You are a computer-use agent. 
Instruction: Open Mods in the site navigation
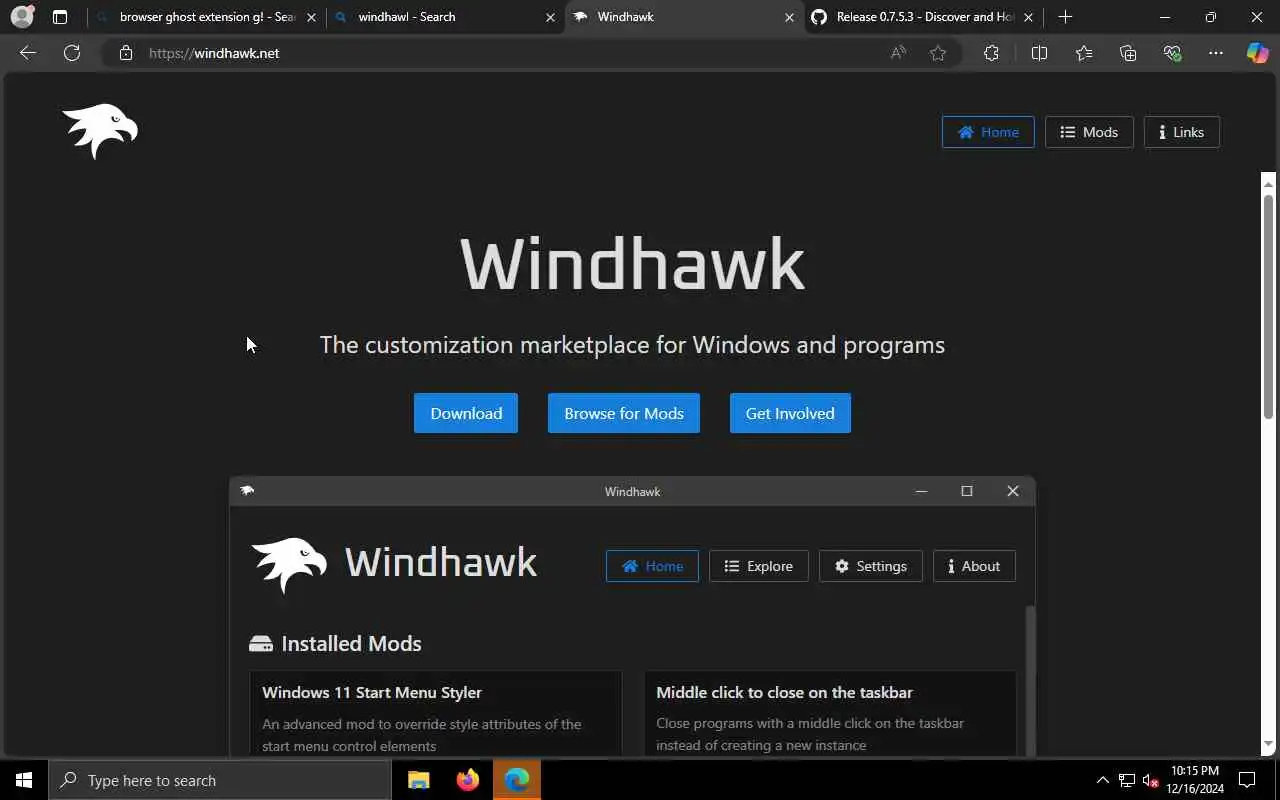[1089, 132]
